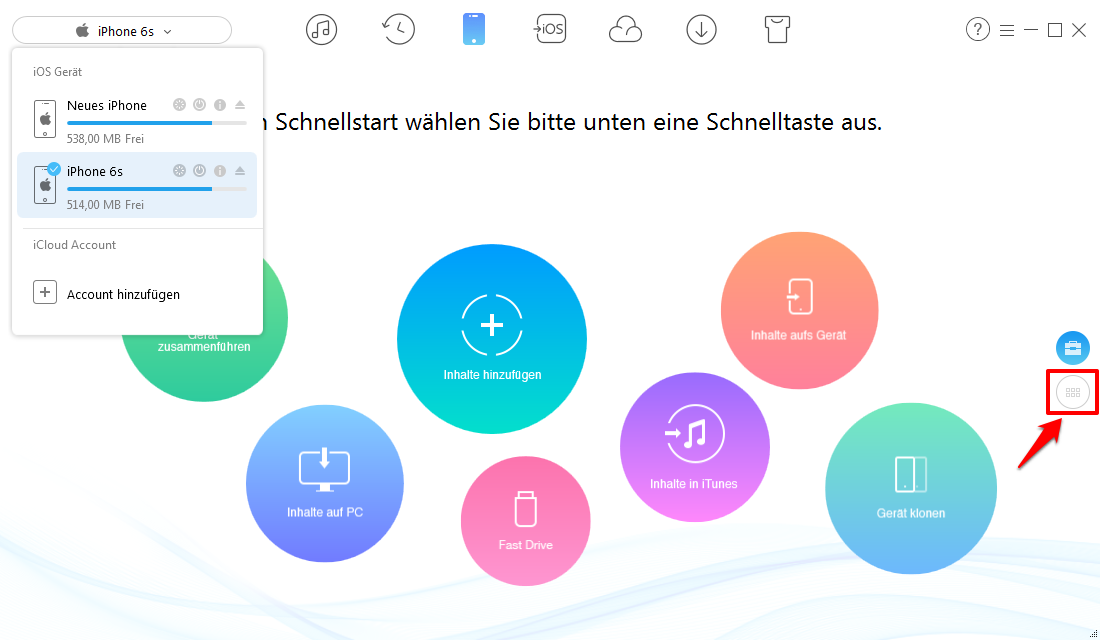Click Inhalte auf PC circle
This screenshot has width=1100, height=640.
[325, 484]
